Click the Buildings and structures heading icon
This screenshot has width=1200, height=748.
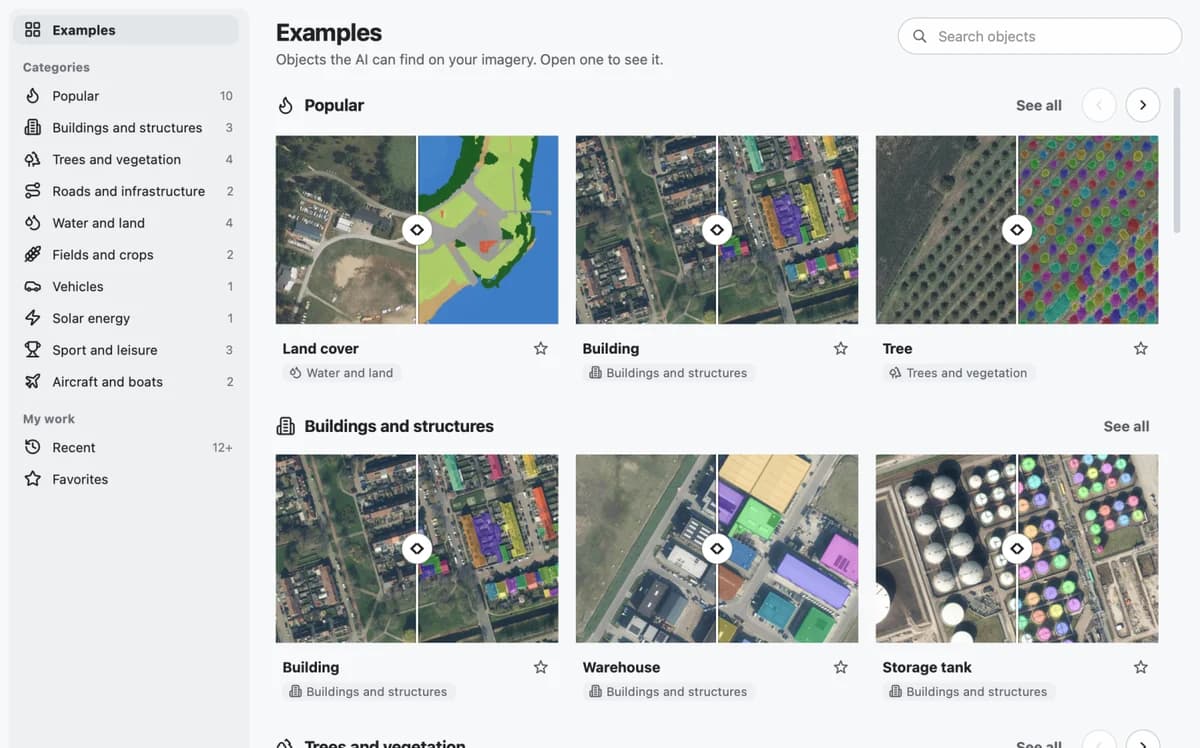pyautogui.click(x=286, y=426)
